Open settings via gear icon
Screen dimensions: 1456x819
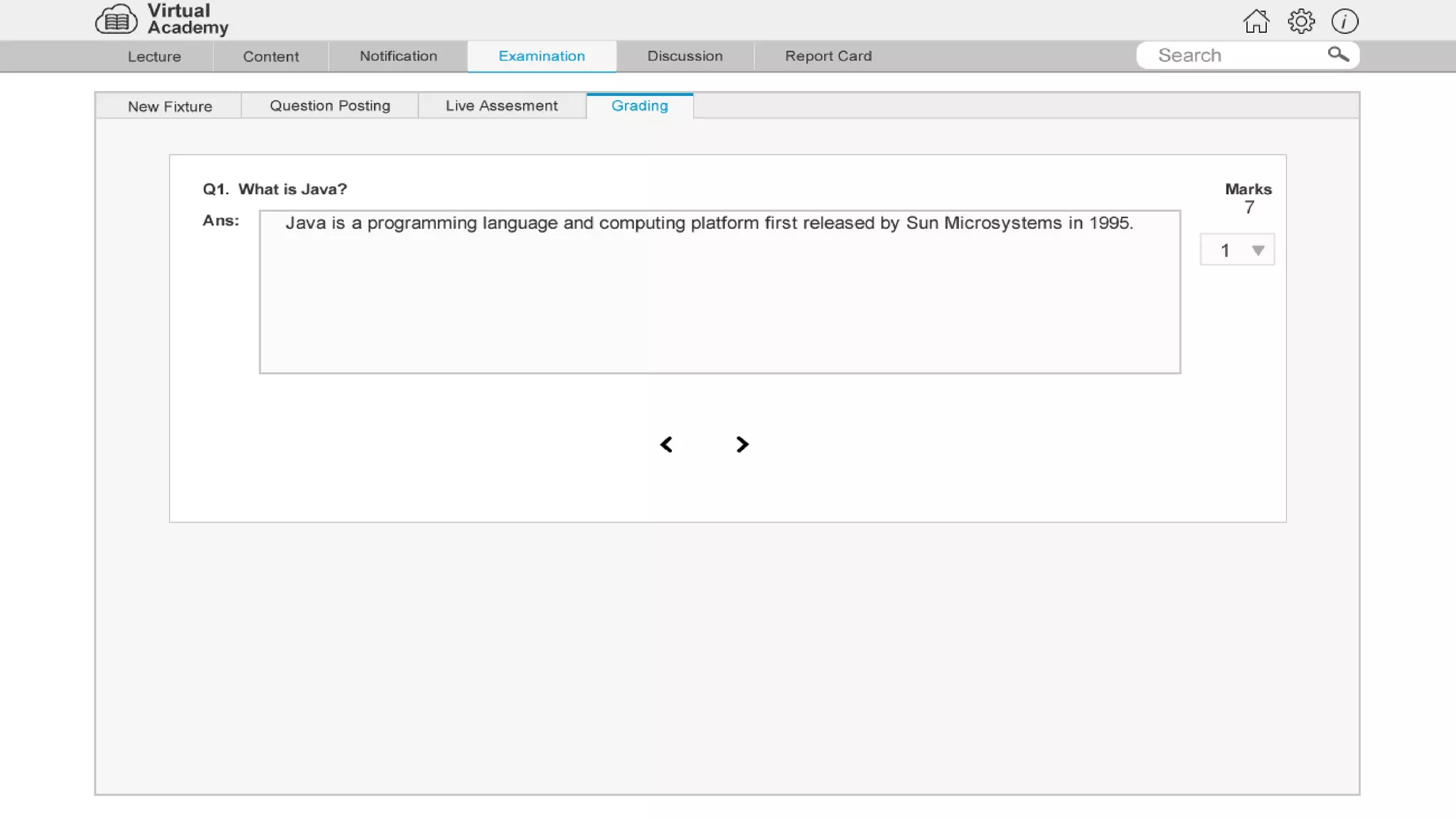click(1301, 21)
